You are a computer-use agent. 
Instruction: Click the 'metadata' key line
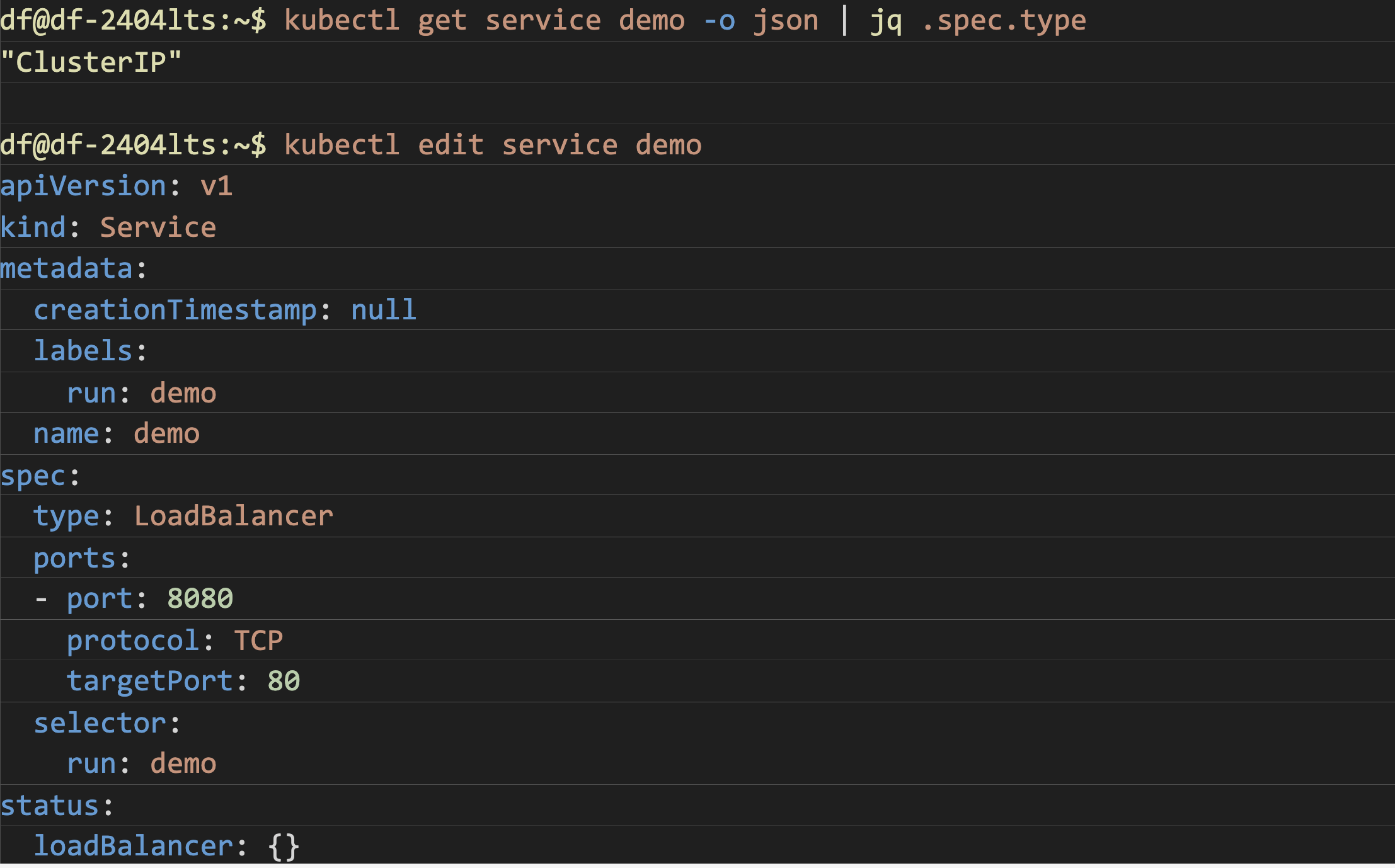coord(67,268)
